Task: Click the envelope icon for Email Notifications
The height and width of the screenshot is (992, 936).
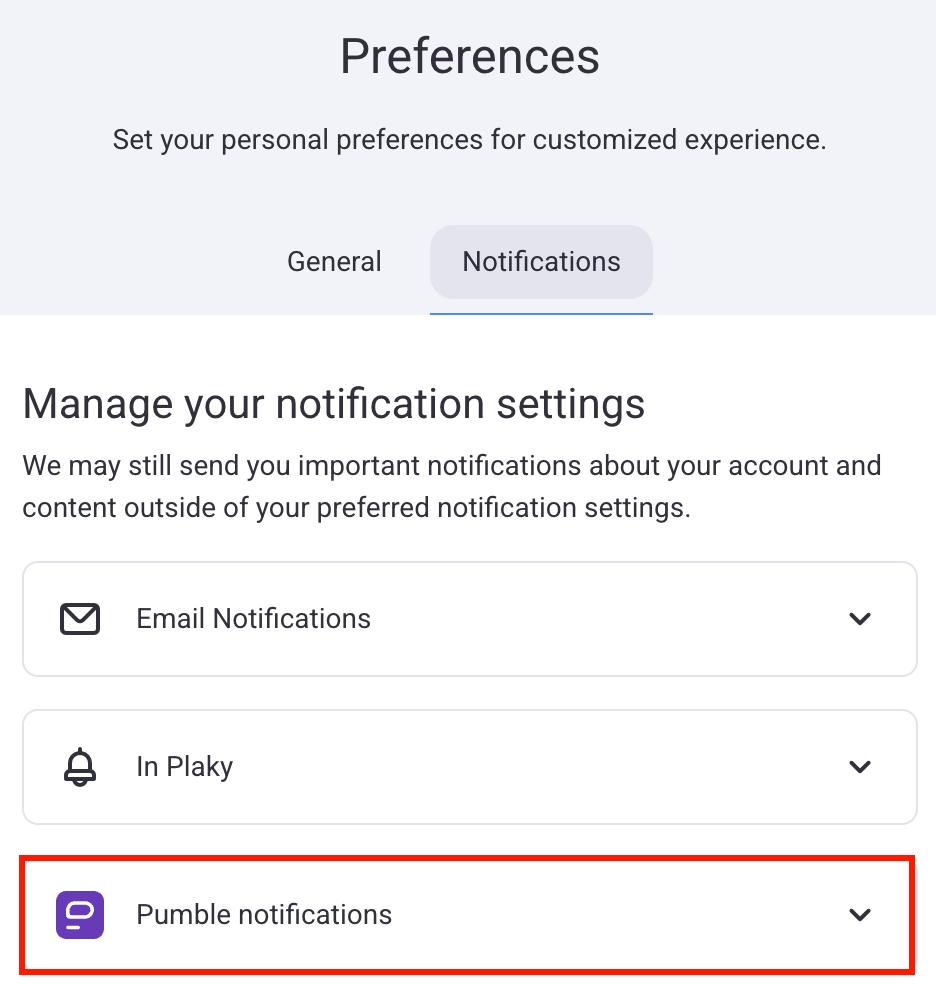Action: point(80,619)
